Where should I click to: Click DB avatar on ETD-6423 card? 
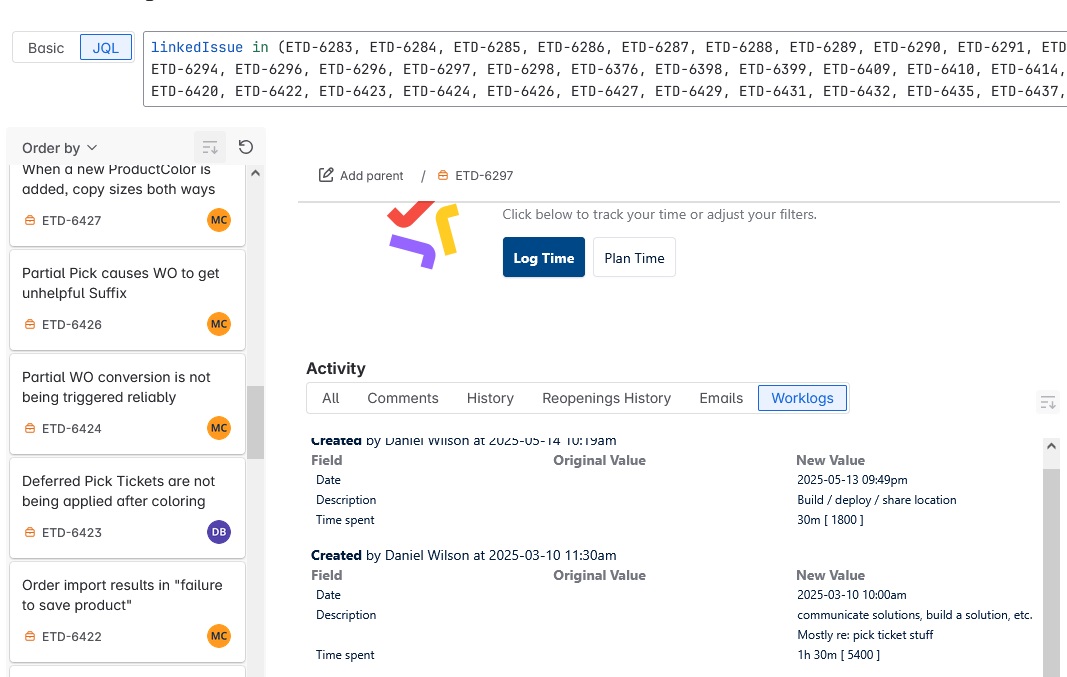click(x=219, y=532)
